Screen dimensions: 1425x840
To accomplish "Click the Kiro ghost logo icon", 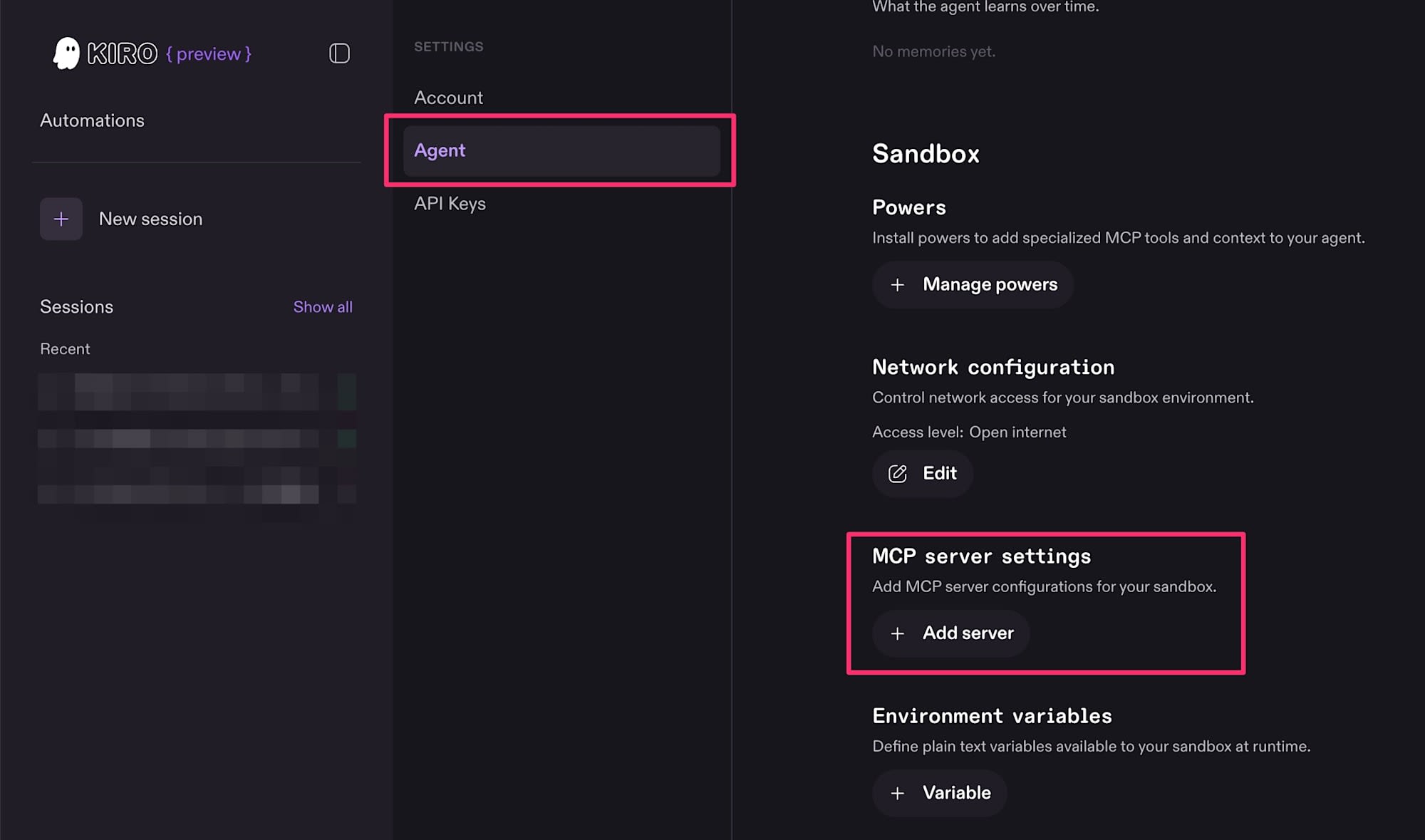I will point(66,53).
